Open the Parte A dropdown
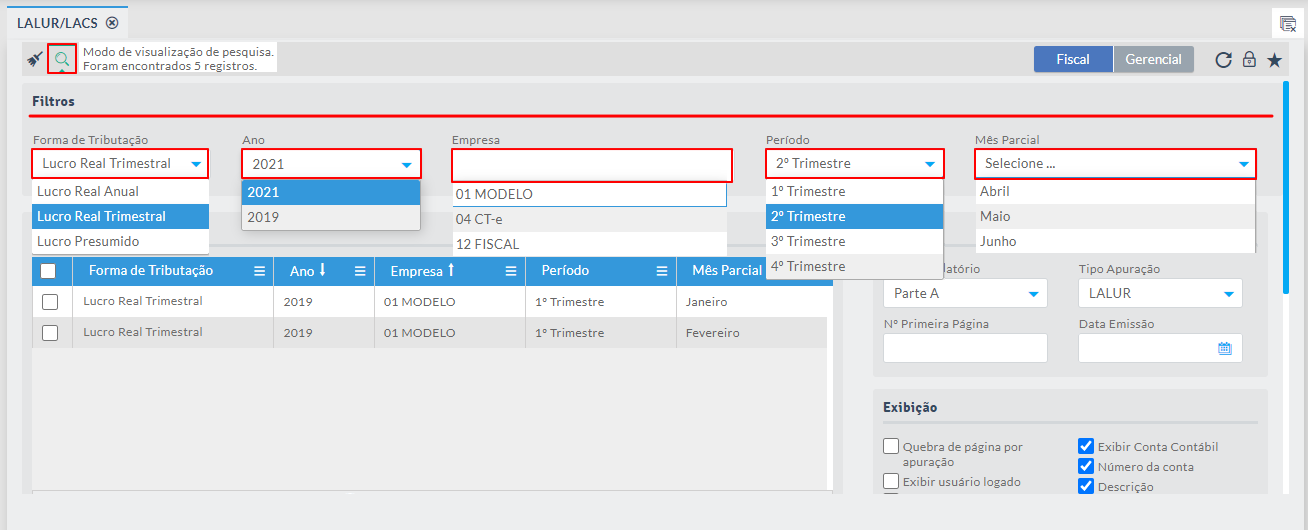 point(1033,294)
